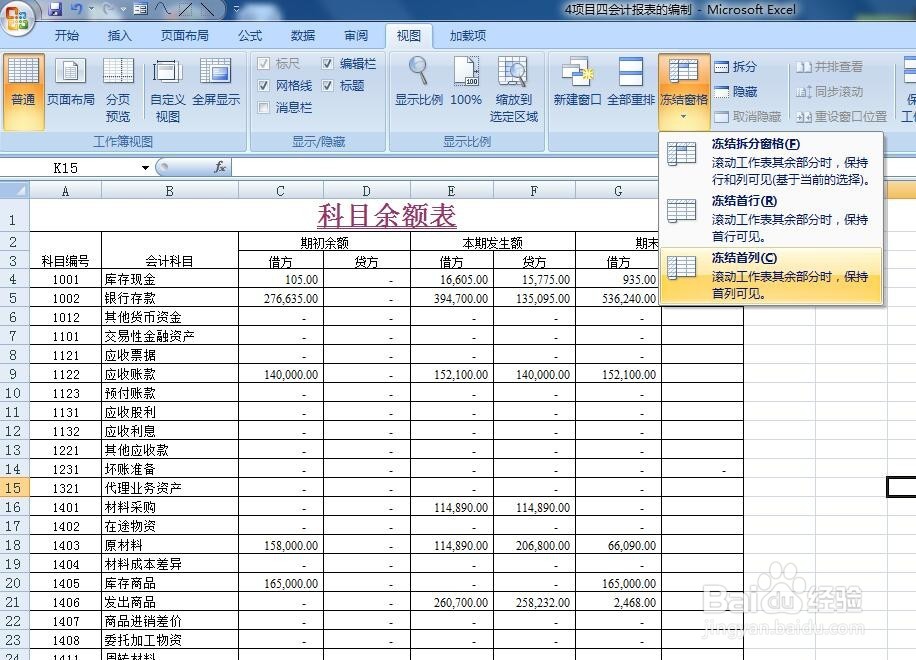Open 自定义视图 dialog
This screenshot has height=660, width=916.
coord(166,85)
